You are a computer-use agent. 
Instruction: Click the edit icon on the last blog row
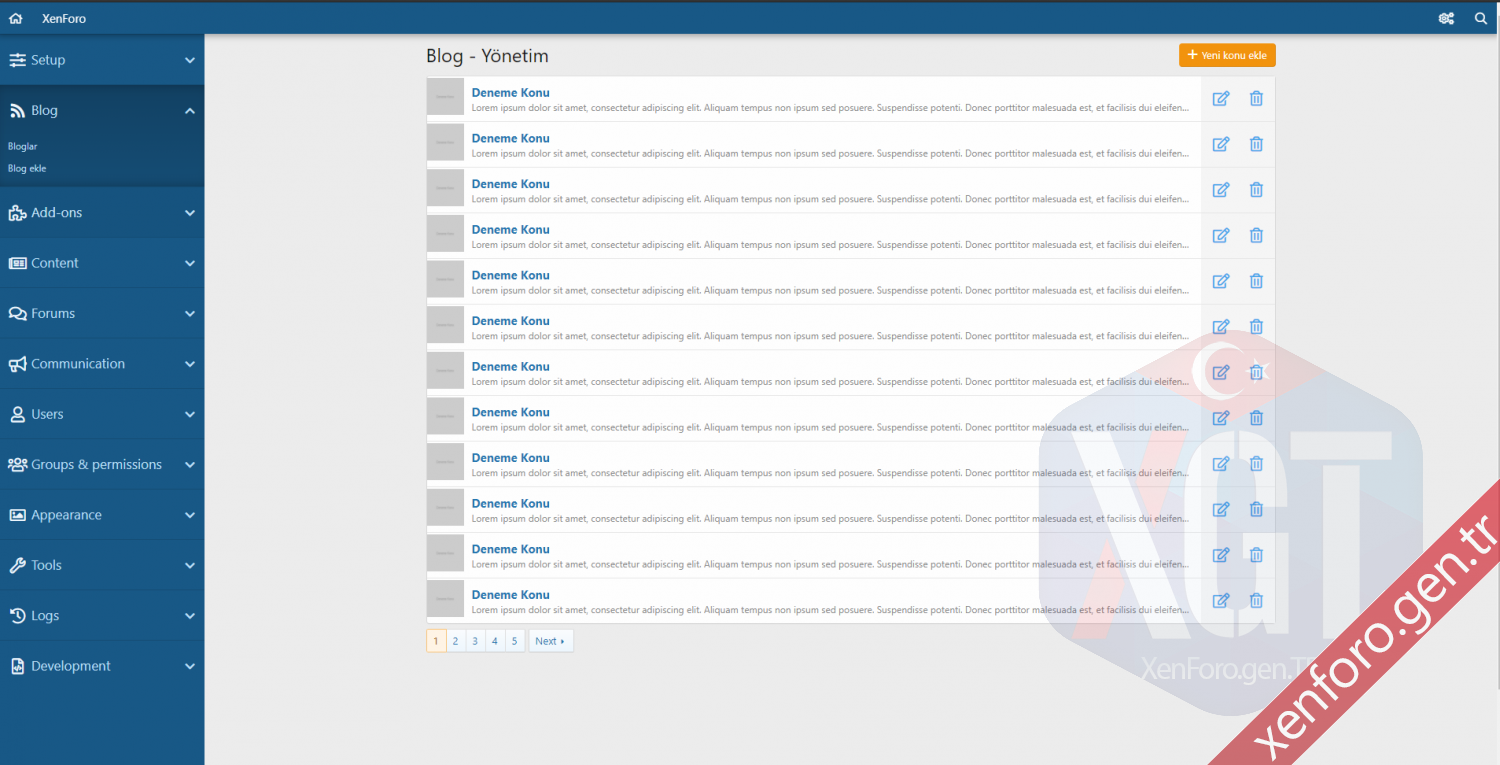1220,601
